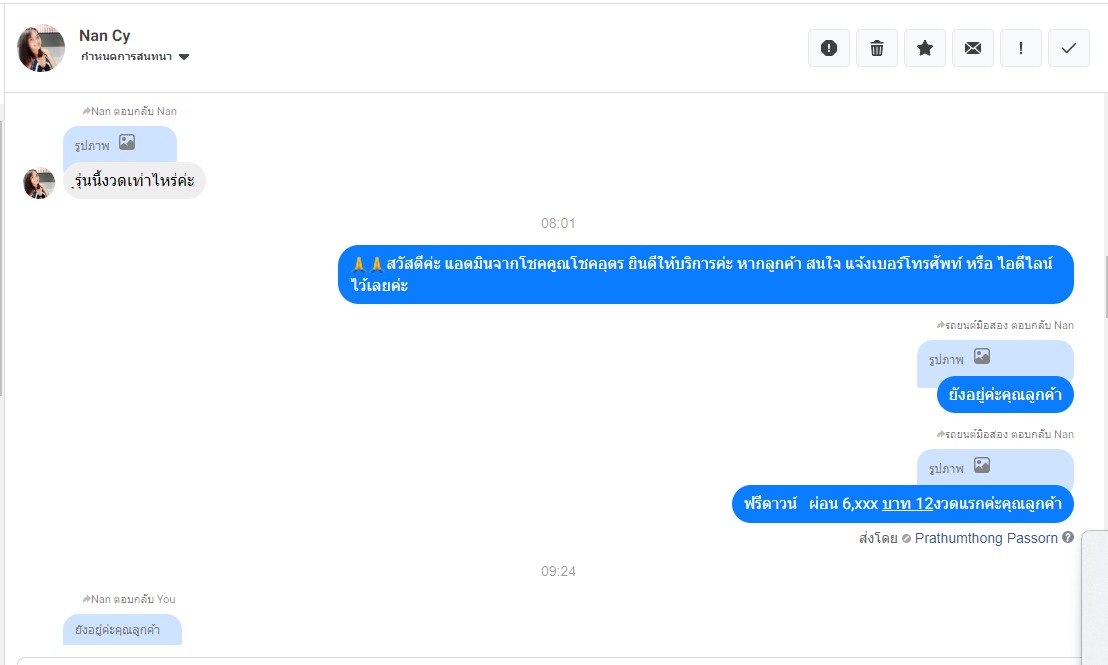The image size is (1108, 665).
Task: Open image attachment above 'ฟรีดาวน์' message
Action: click(x=995, y=468)
